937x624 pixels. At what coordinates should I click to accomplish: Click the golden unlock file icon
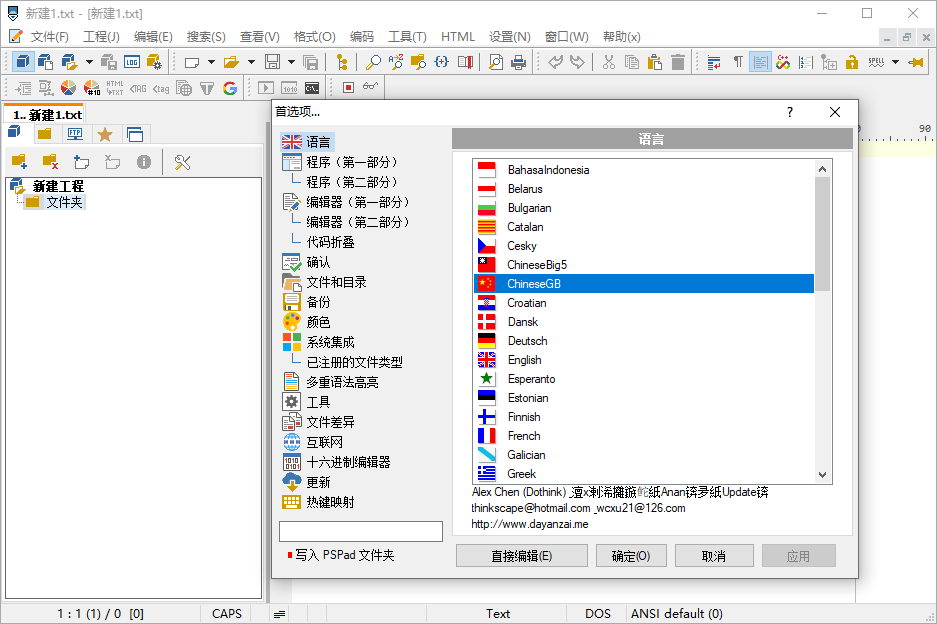click(853, 63)
